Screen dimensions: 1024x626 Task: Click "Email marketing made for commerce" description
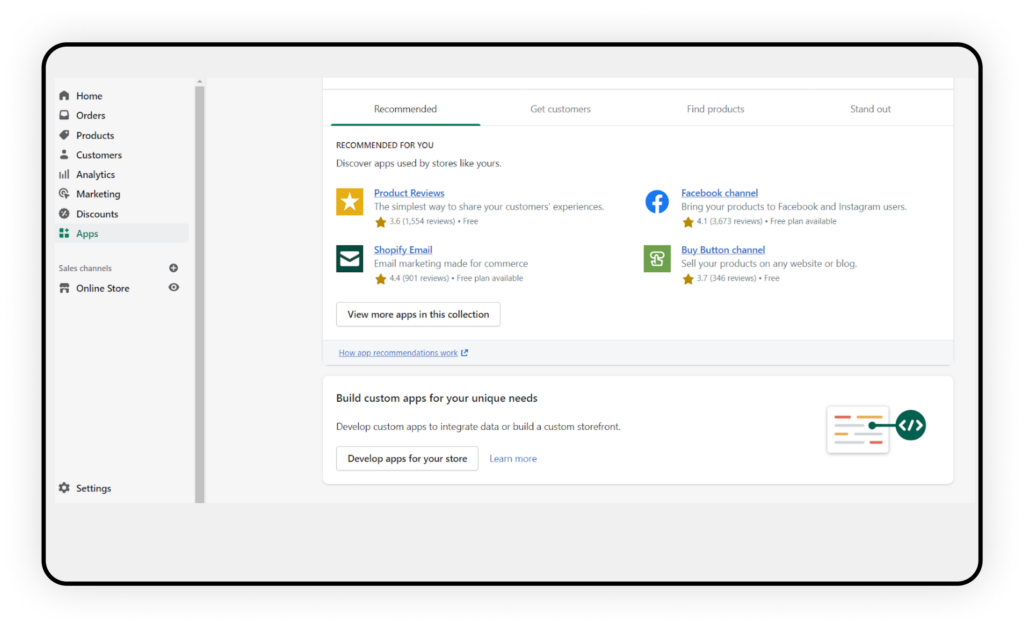(451, 263)
